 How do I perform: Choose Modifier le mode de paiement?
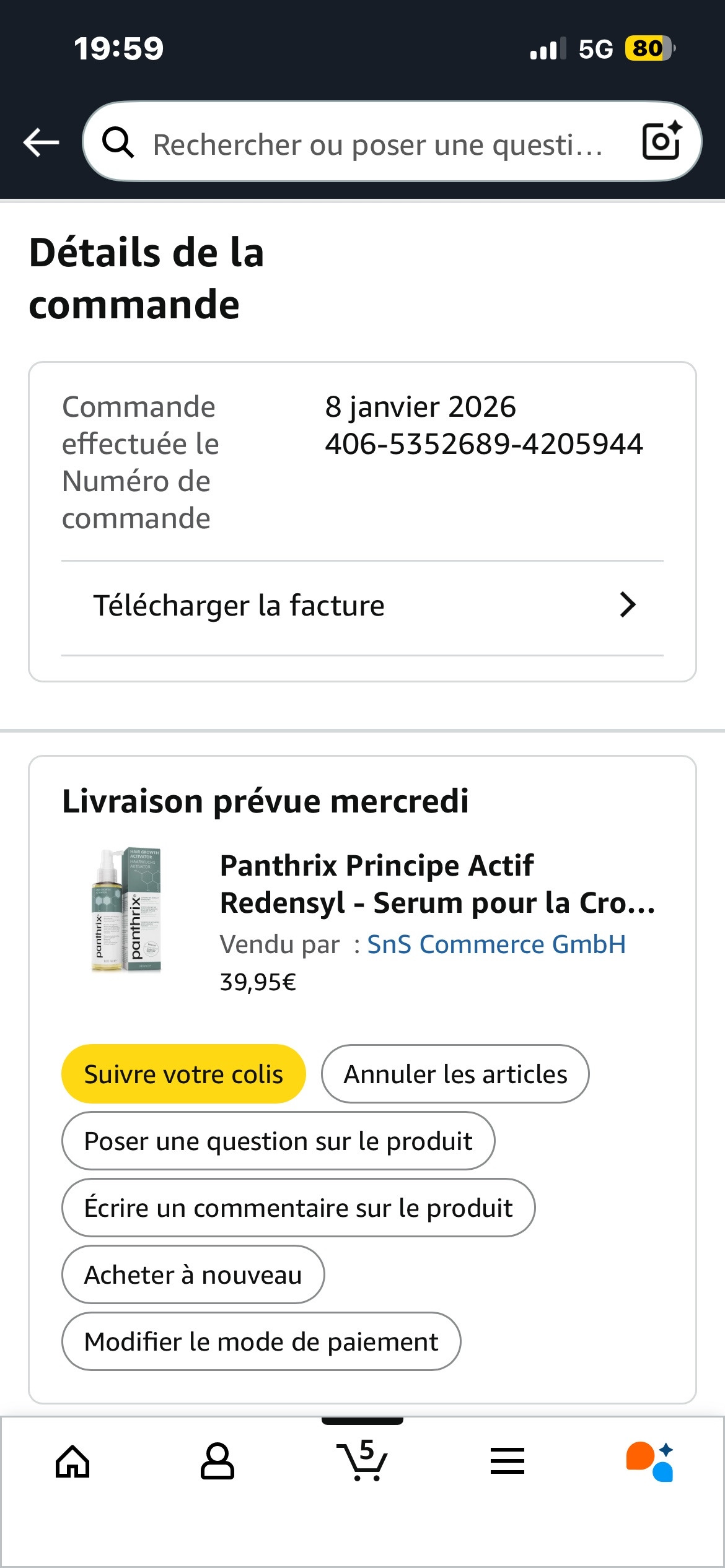pos(261,1342)
